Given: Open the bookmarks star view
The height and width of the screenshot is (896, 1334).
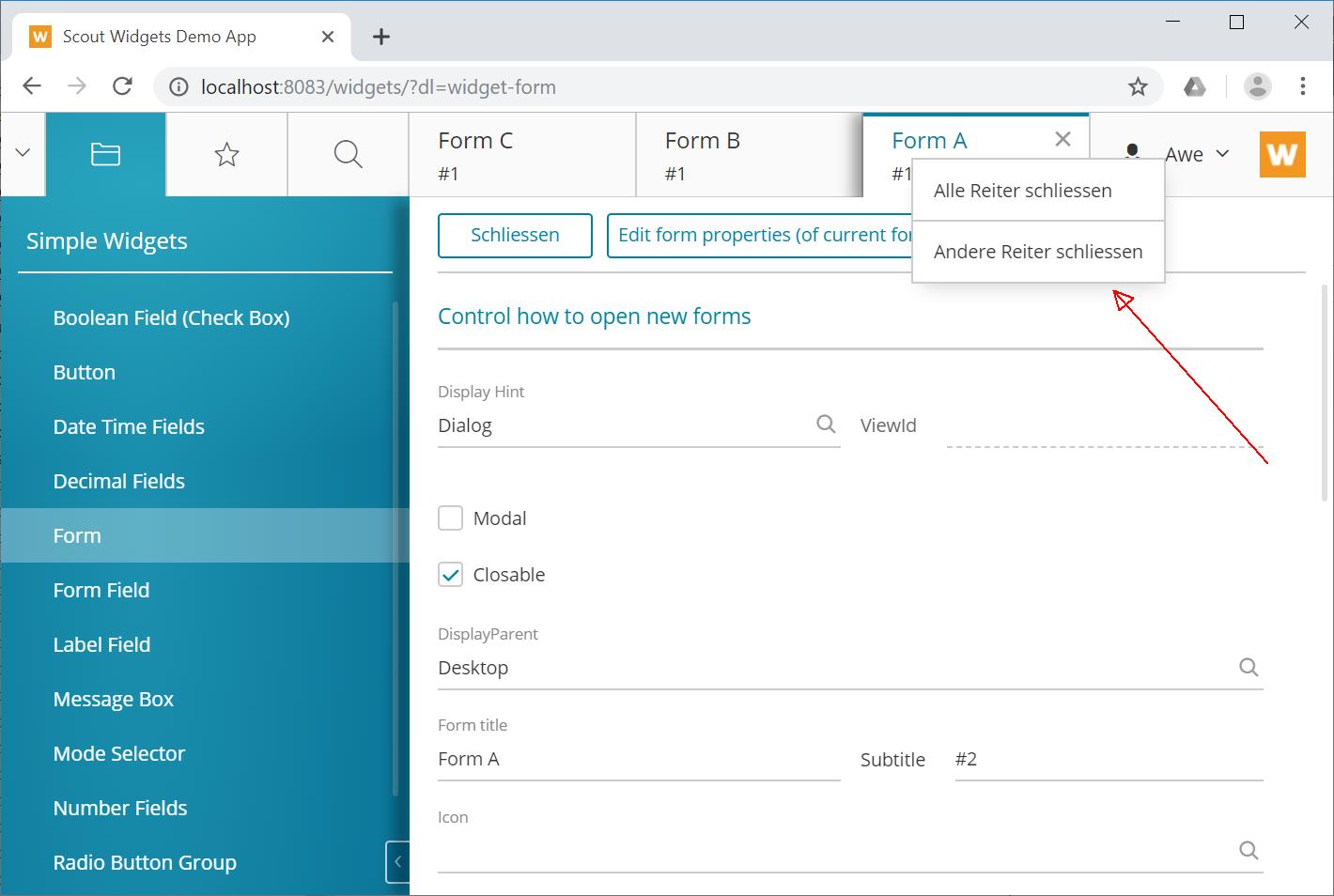Looking at the screenshot, I should click(226, 154).
